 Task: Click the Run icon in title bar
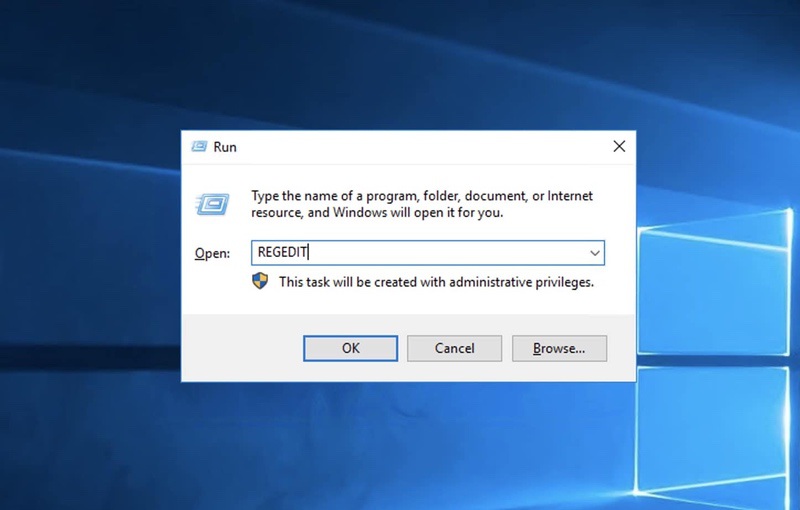pyautogui.click(x=199, y=147)
